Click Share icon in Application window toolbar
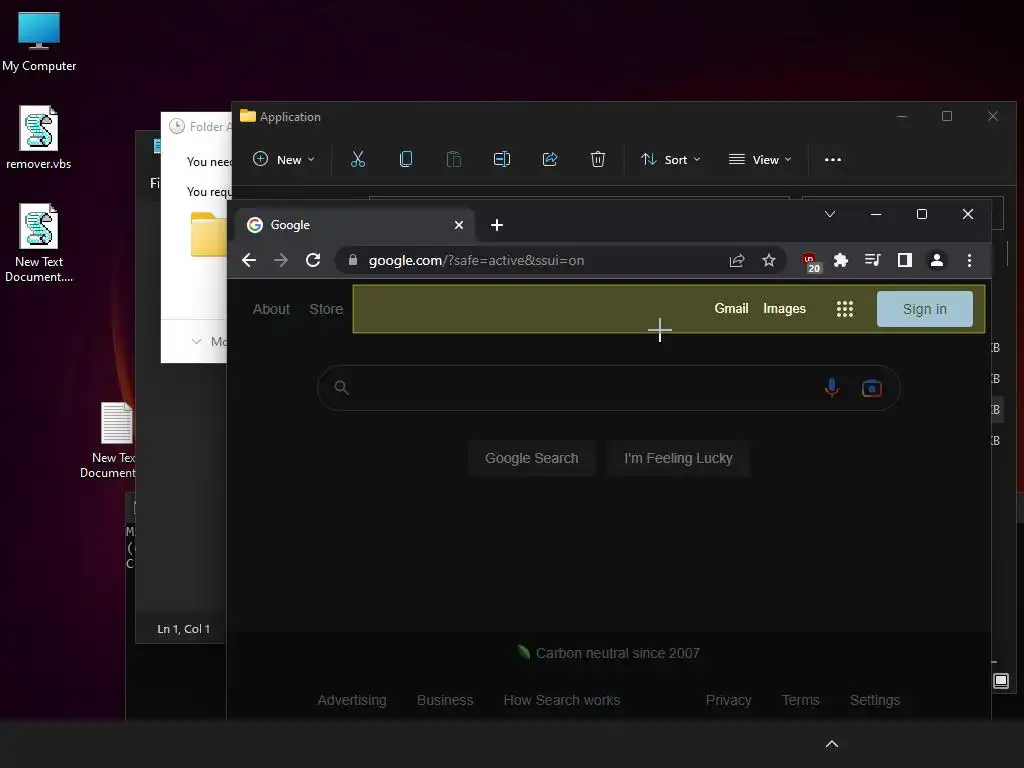 coord(550,159)
